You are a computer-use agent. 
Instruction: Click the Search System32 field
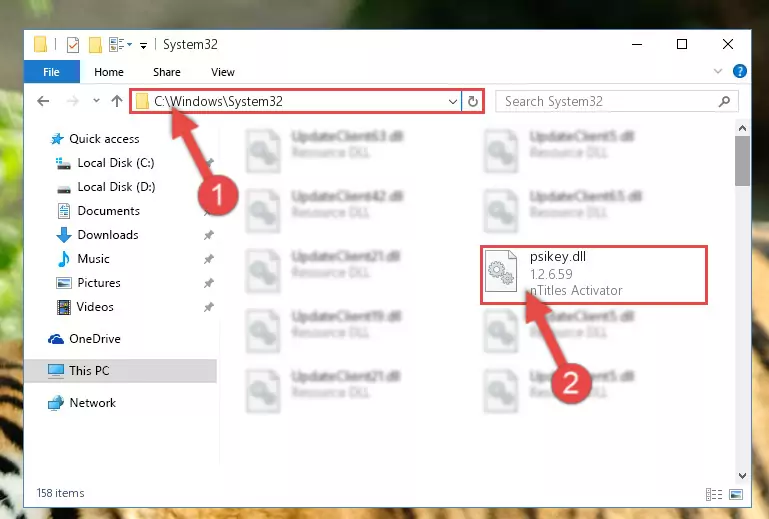pyautogui.click(x=617, y=102)
